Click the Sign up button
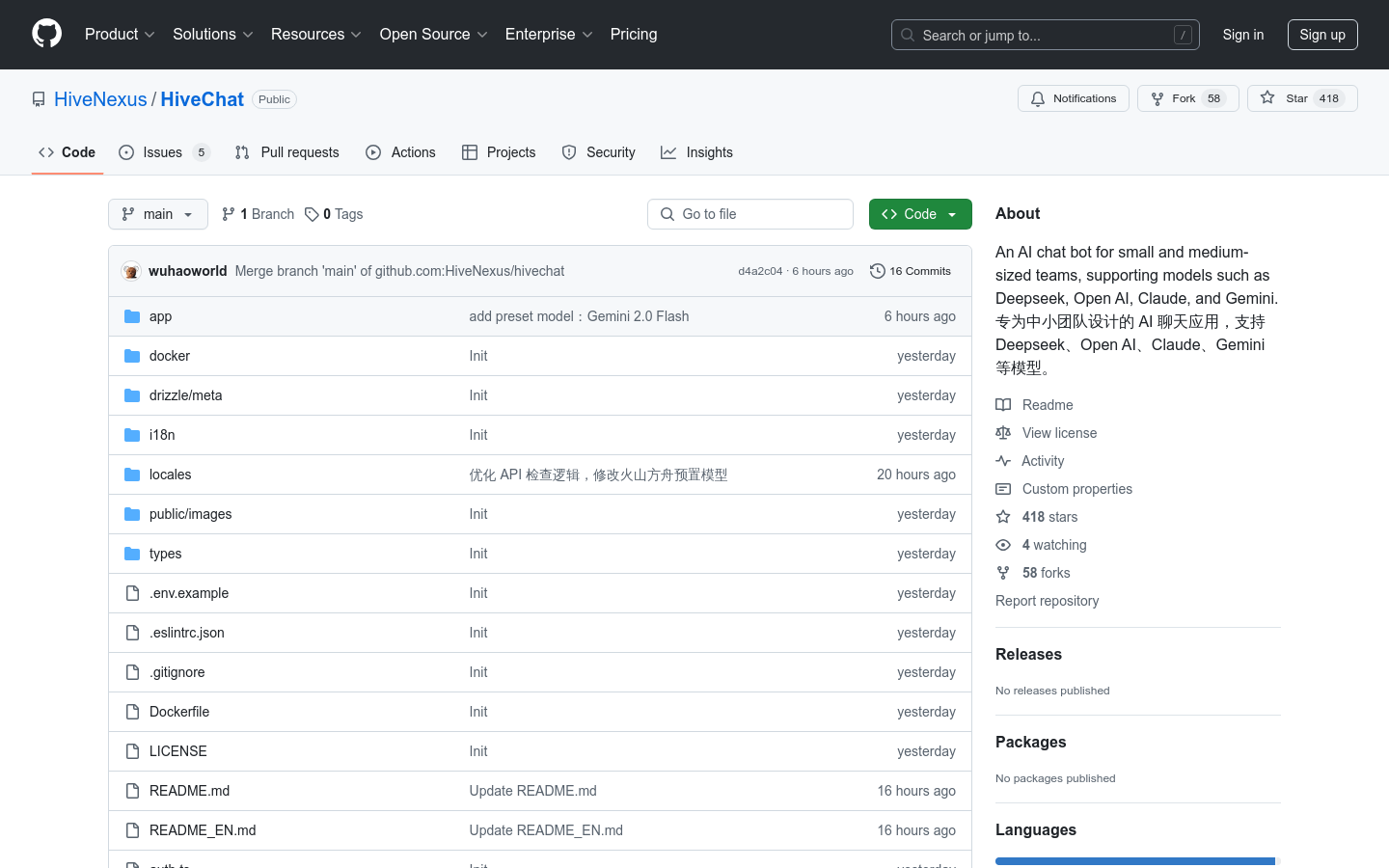The width and height of the screenshot is (1389, 868). pyautogui.click(x=1321, y=35)
